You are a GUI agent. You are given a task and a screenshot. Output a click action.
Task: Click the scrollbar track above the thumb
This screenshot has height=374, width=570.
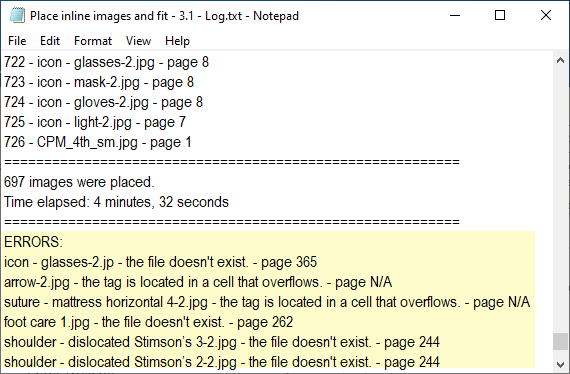(x=560, y=201)
